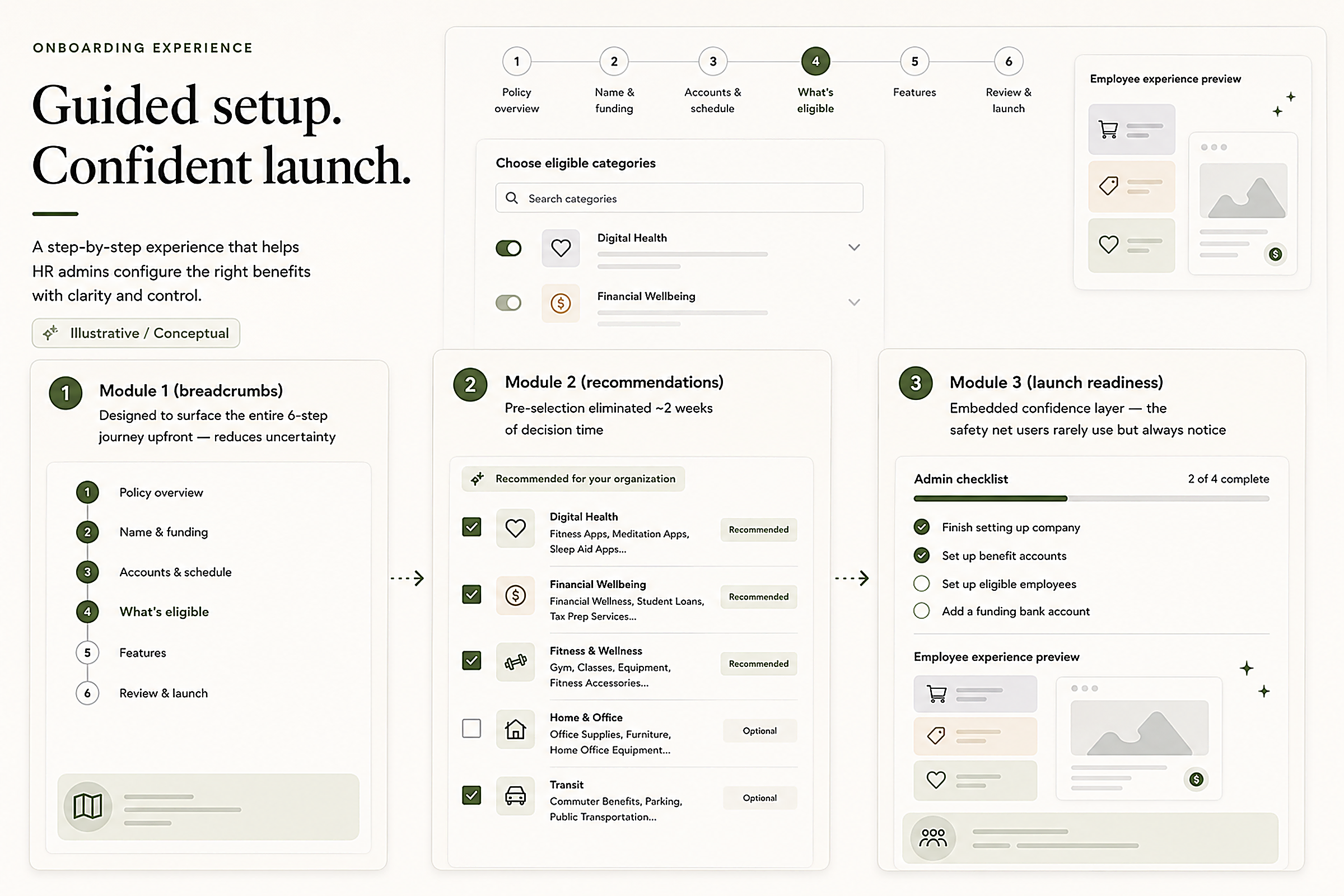Click the map icon in Module 1 card

click(x=87, y=806)
